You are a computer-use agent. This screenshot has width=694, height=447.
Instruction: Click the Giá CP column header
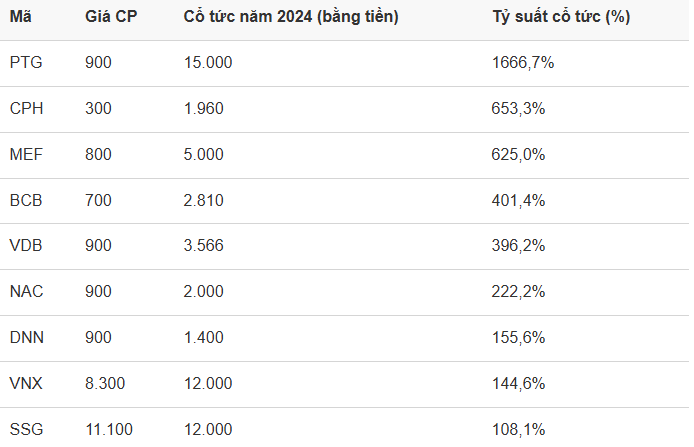click(x=111, y=17)
